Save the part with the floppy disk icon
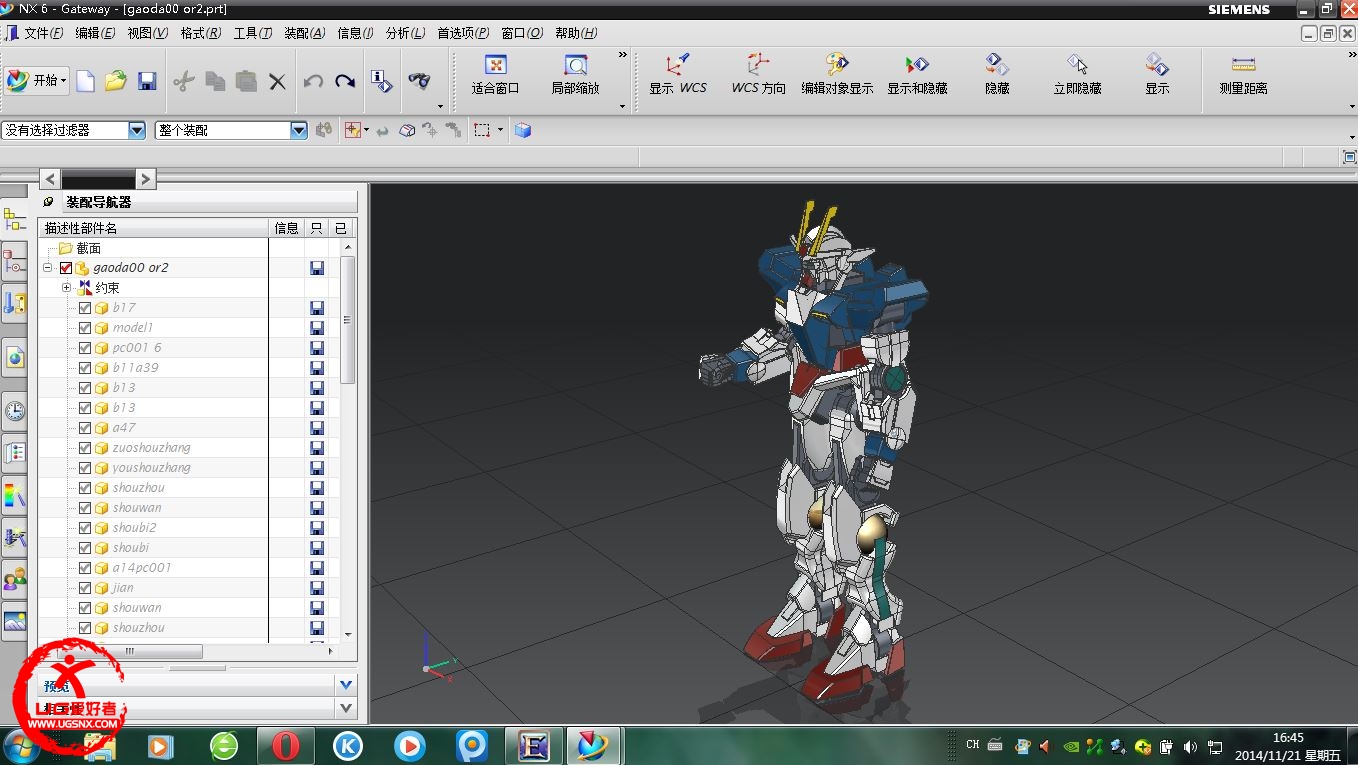Viewport: 1358px width, 765px height. (x=147, y=81)
